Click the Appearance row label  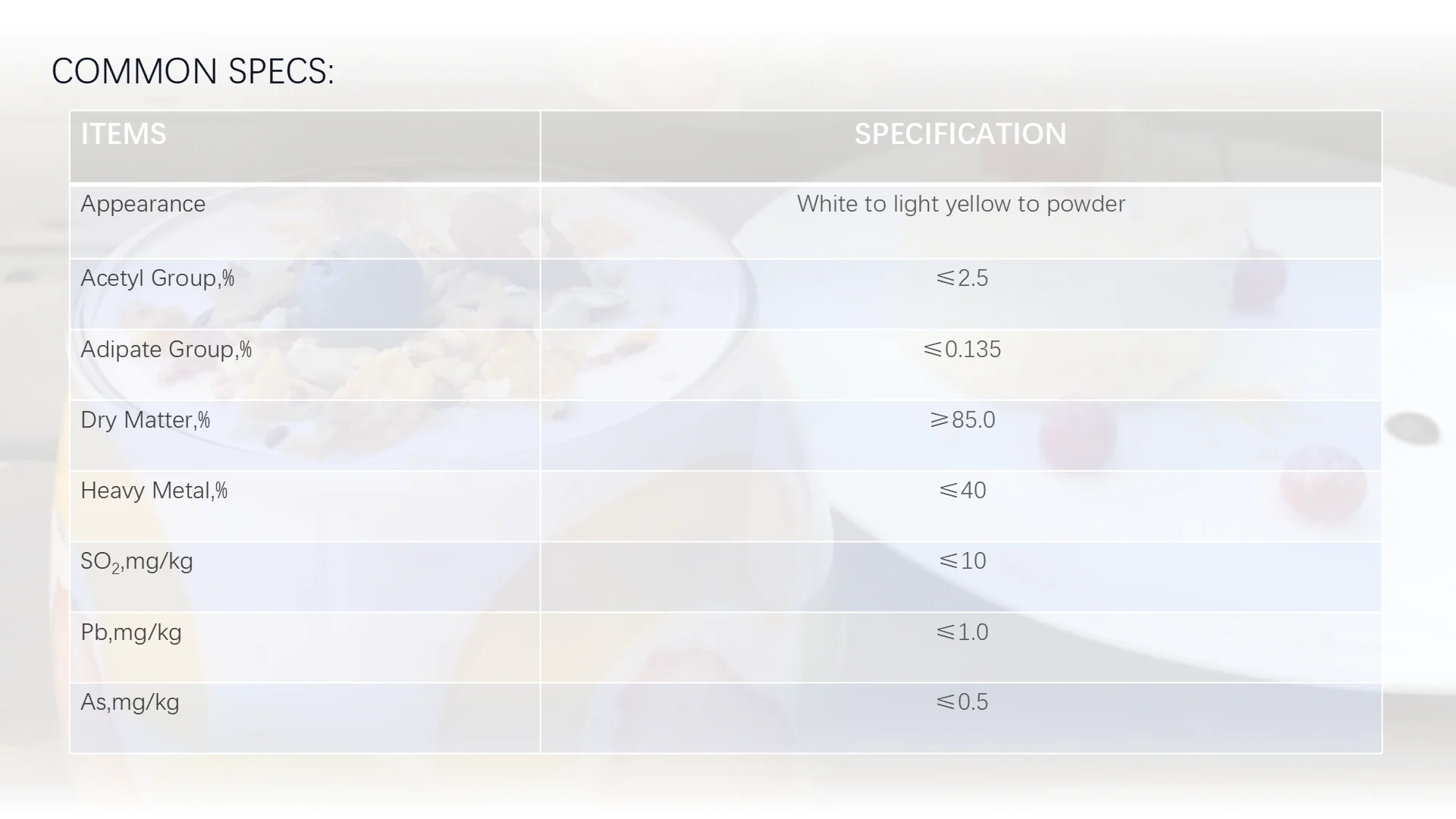click(x=143, y=204)
